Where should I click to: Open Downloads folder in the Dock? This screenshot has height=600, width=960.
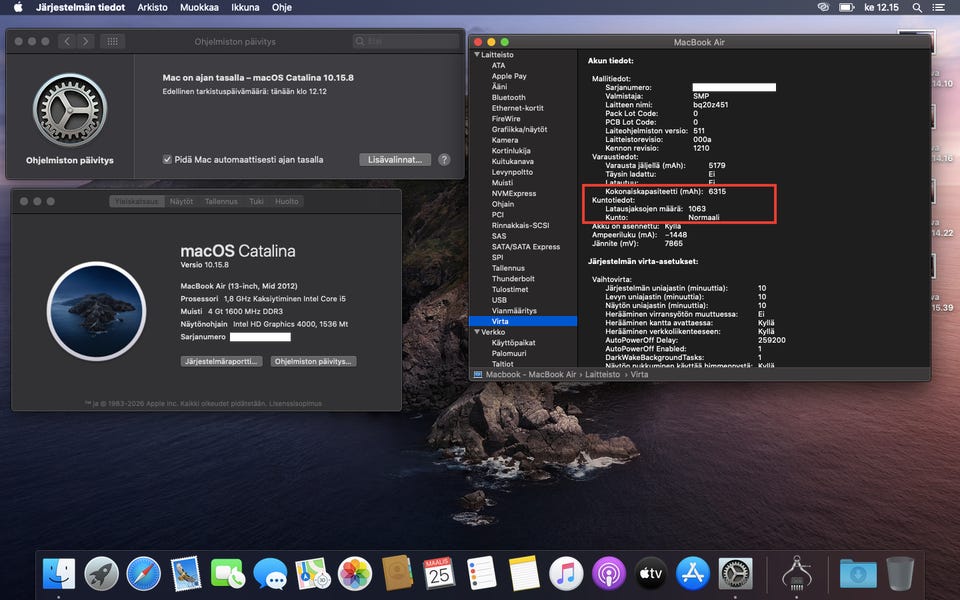[858, 574]
